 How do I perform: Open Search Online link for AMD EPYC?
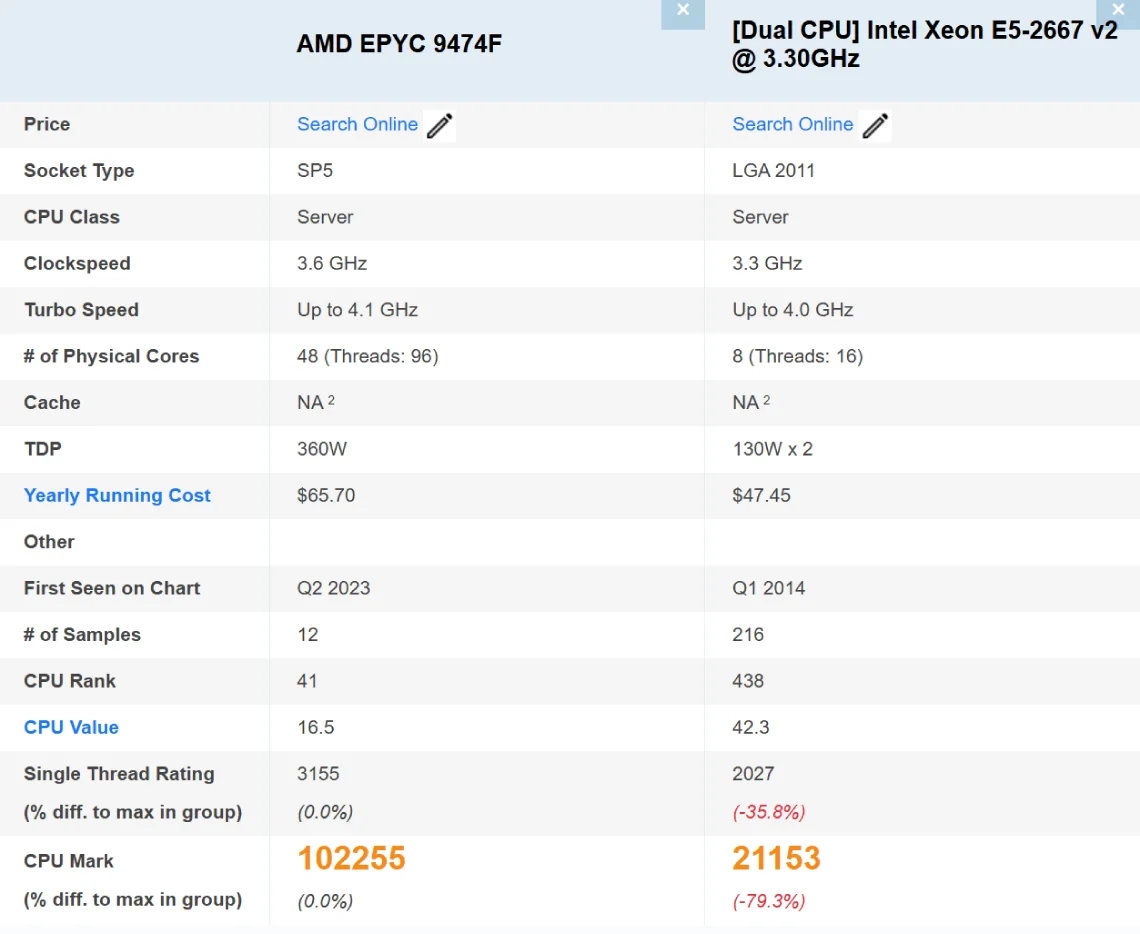[357, 124]
